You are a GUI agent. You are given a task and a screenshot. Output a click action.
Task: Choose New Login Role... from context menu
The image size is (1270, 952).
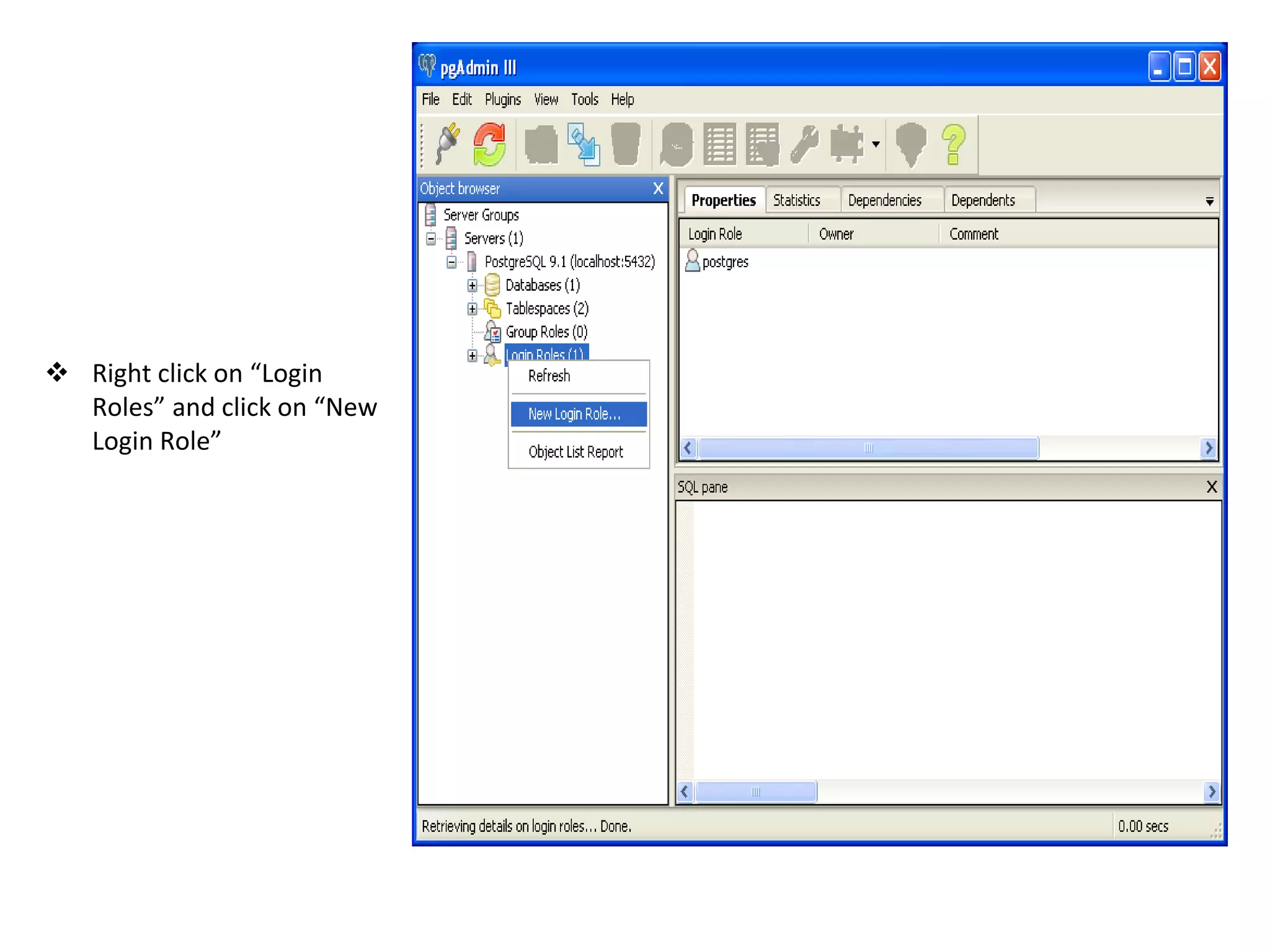click(x=579, y=414)
